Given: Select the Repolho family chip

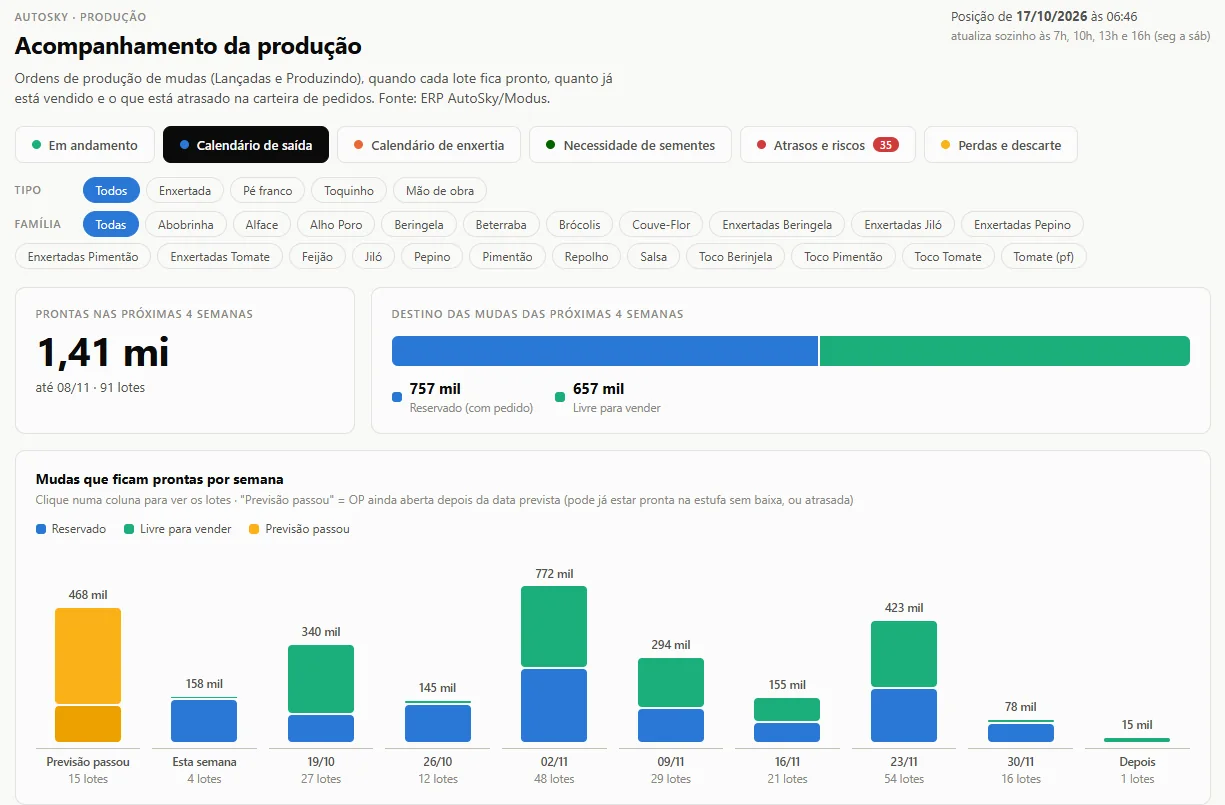Looking at the screenshot, I should pos(586,256).
